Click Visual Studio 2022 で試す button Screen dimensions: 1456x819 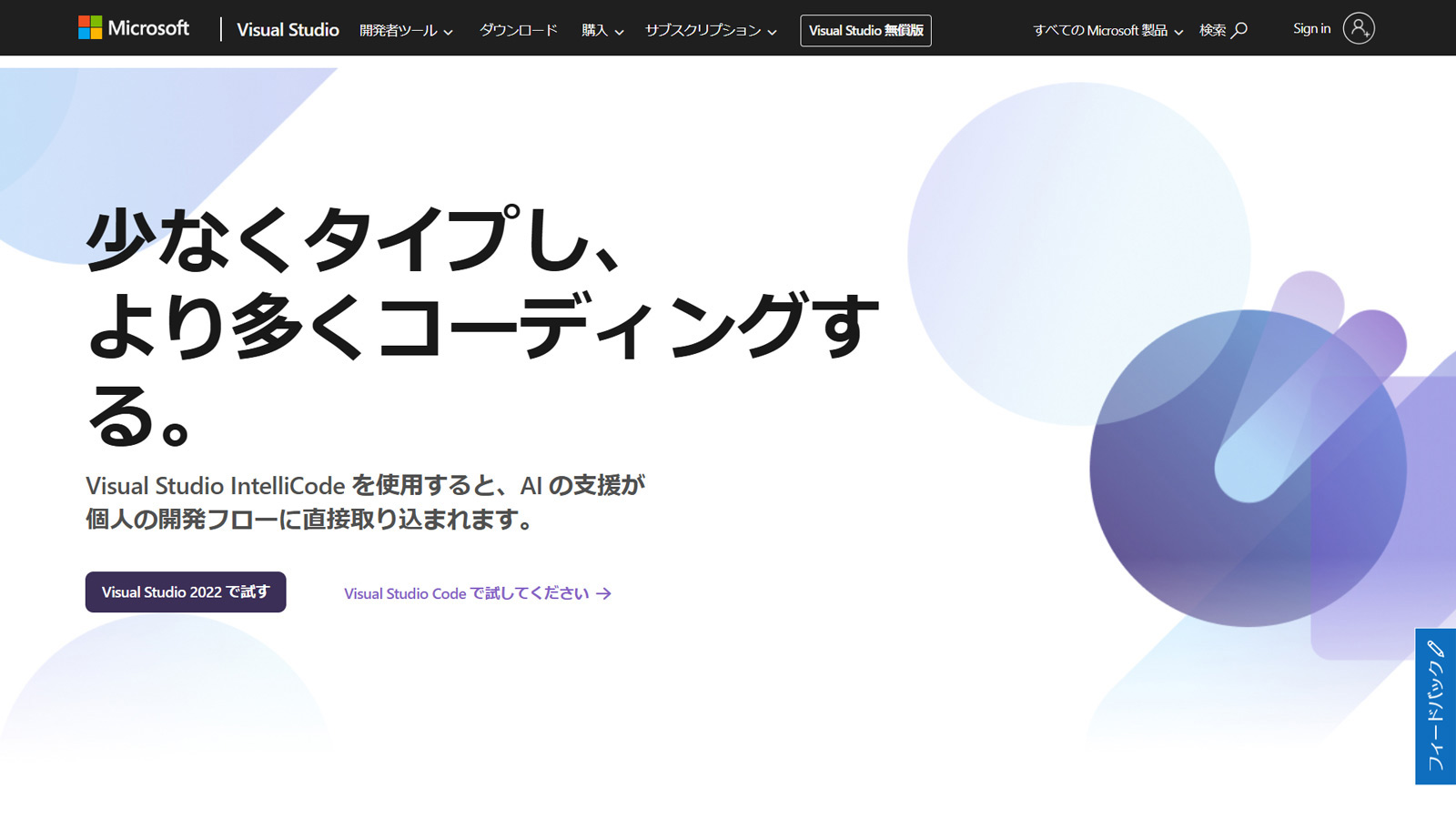(186, 591)
